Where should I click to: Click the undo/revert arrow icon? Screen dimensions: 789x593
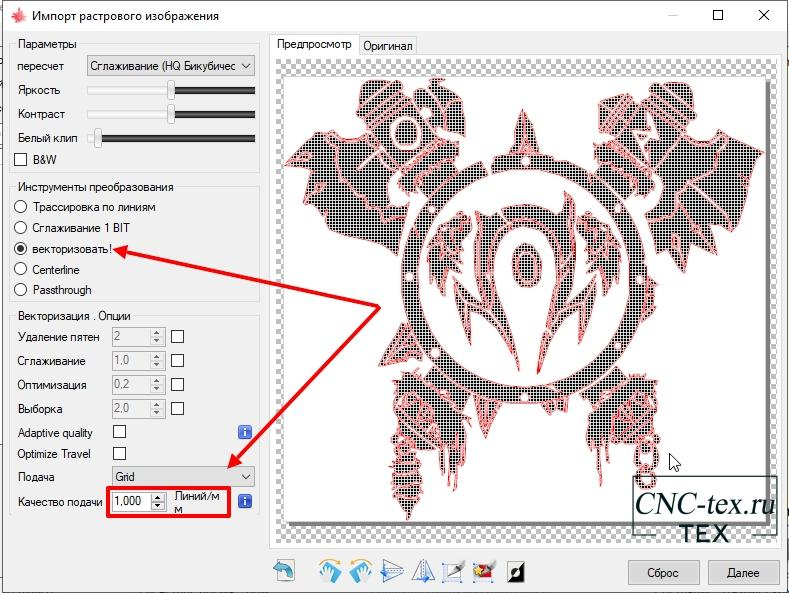[284, 571]
